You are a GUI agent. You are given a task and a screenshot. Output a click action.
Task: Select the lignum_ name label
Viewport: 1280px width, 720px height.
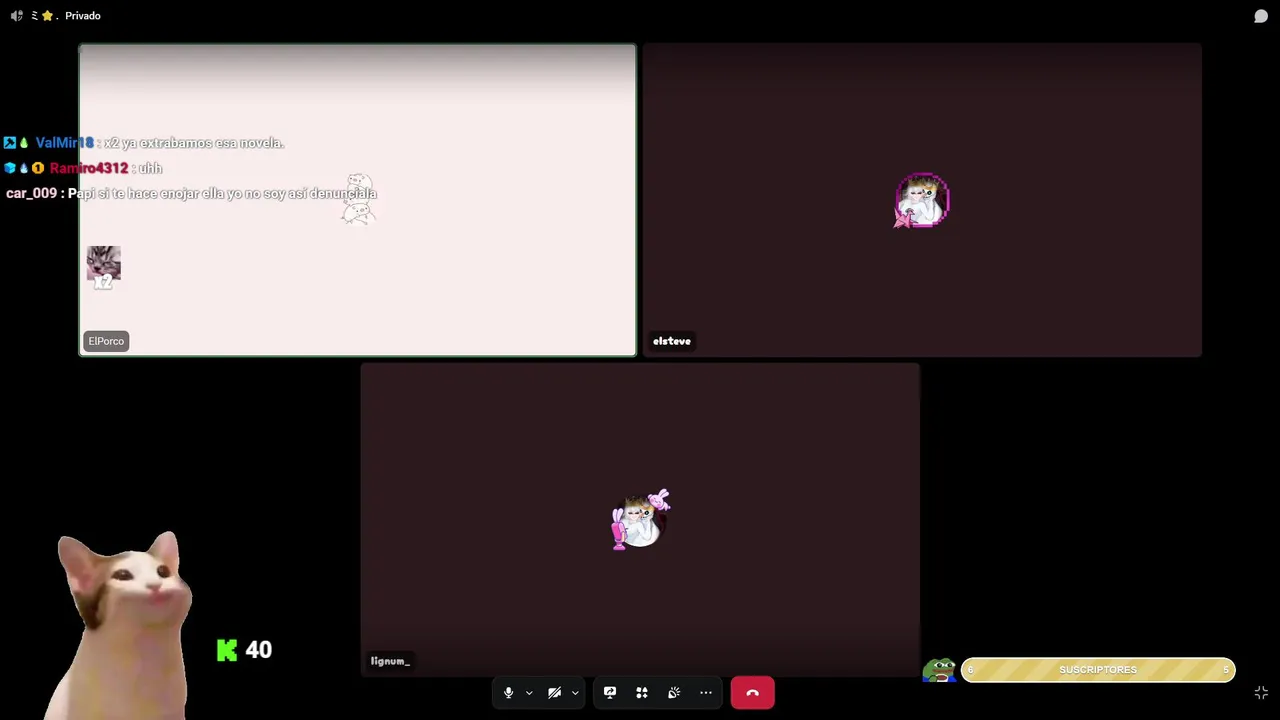click(x=390, y=661)
